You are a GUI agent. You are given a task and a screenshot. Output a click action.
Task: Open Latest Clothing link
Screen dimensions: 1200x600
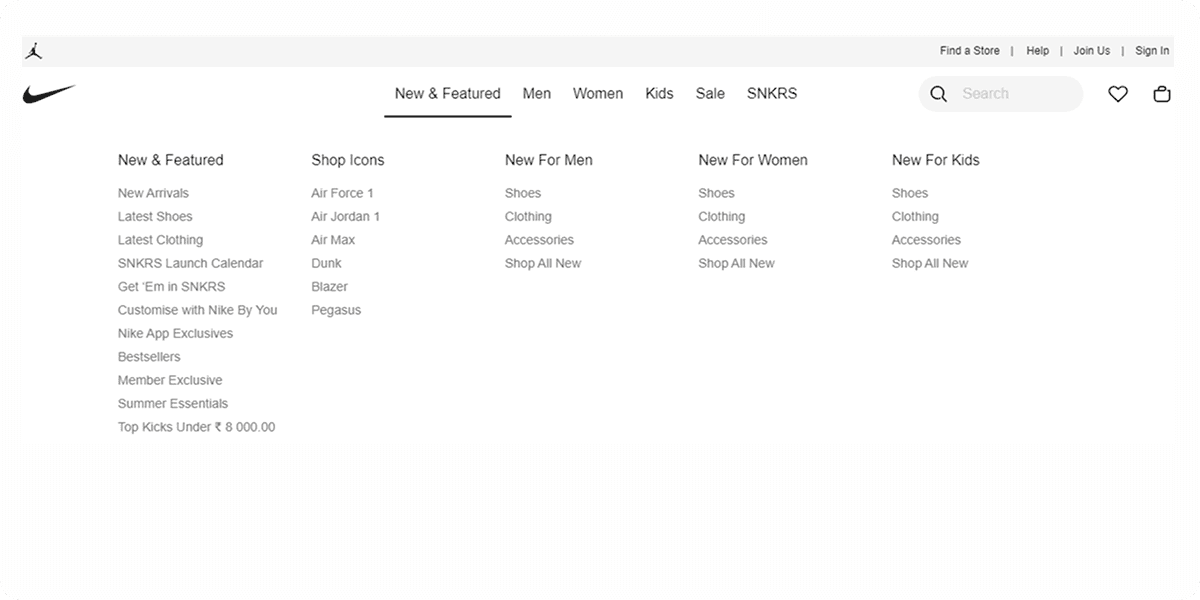pyautogui.click(x=160, y=240)
